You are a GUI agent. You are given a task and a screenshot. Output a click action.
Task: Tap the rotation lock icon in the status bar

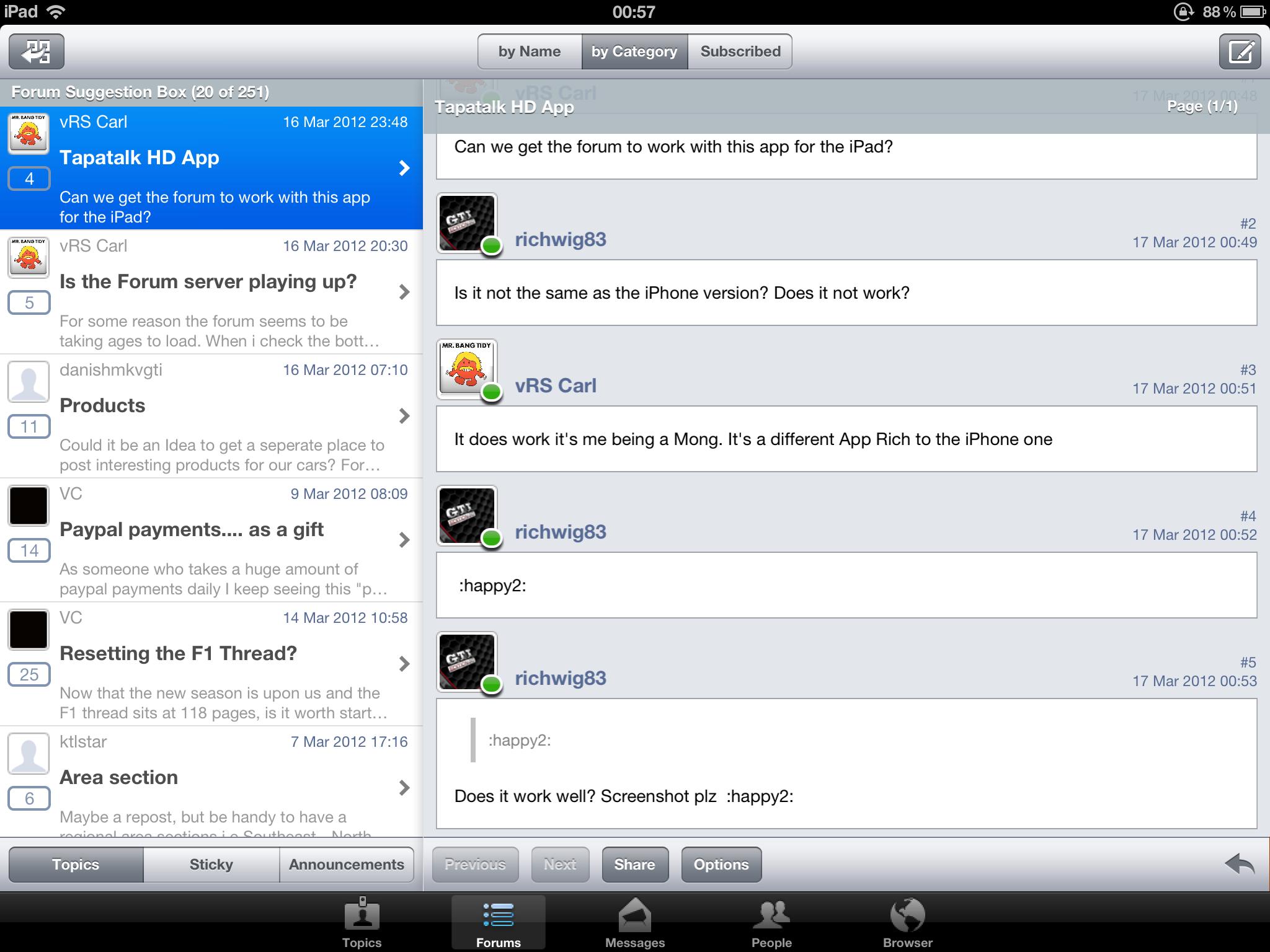click(1183, 12)
